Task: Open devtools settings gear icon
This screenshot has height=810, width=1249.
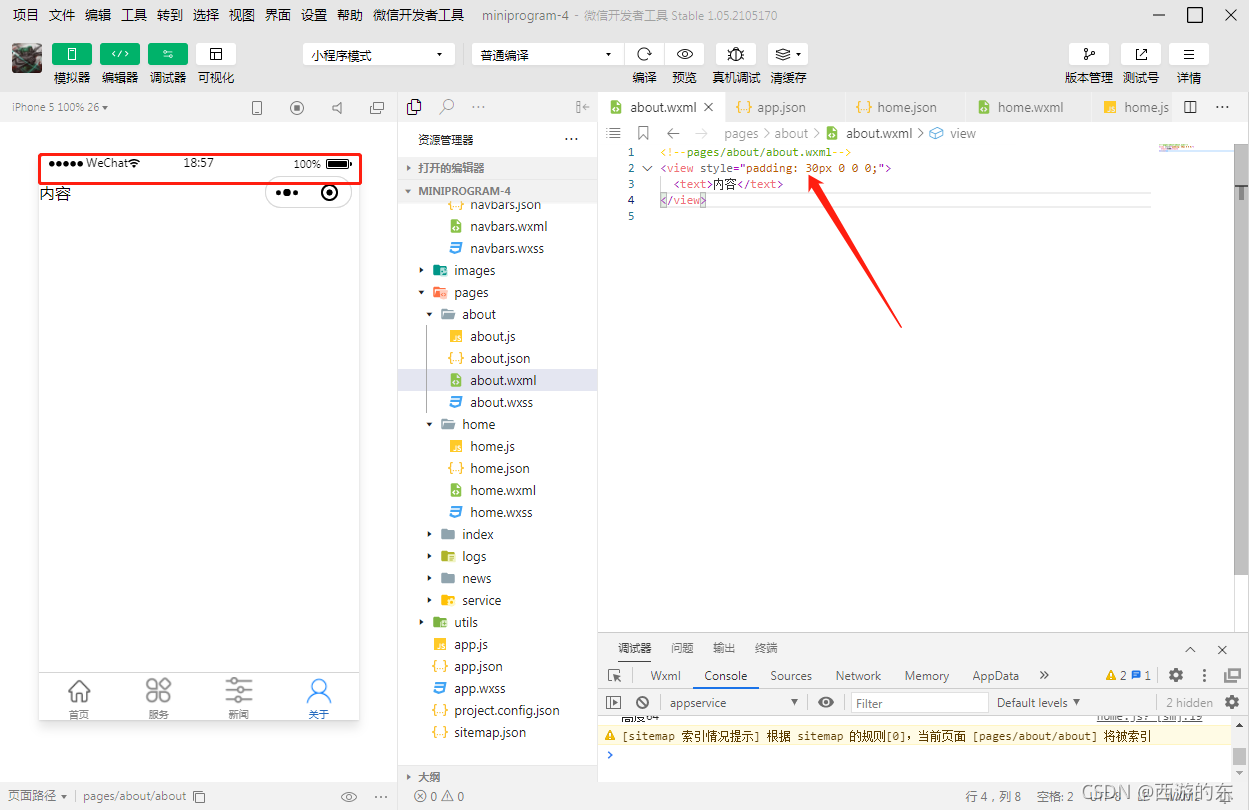Action: [x=1176, y=676]
